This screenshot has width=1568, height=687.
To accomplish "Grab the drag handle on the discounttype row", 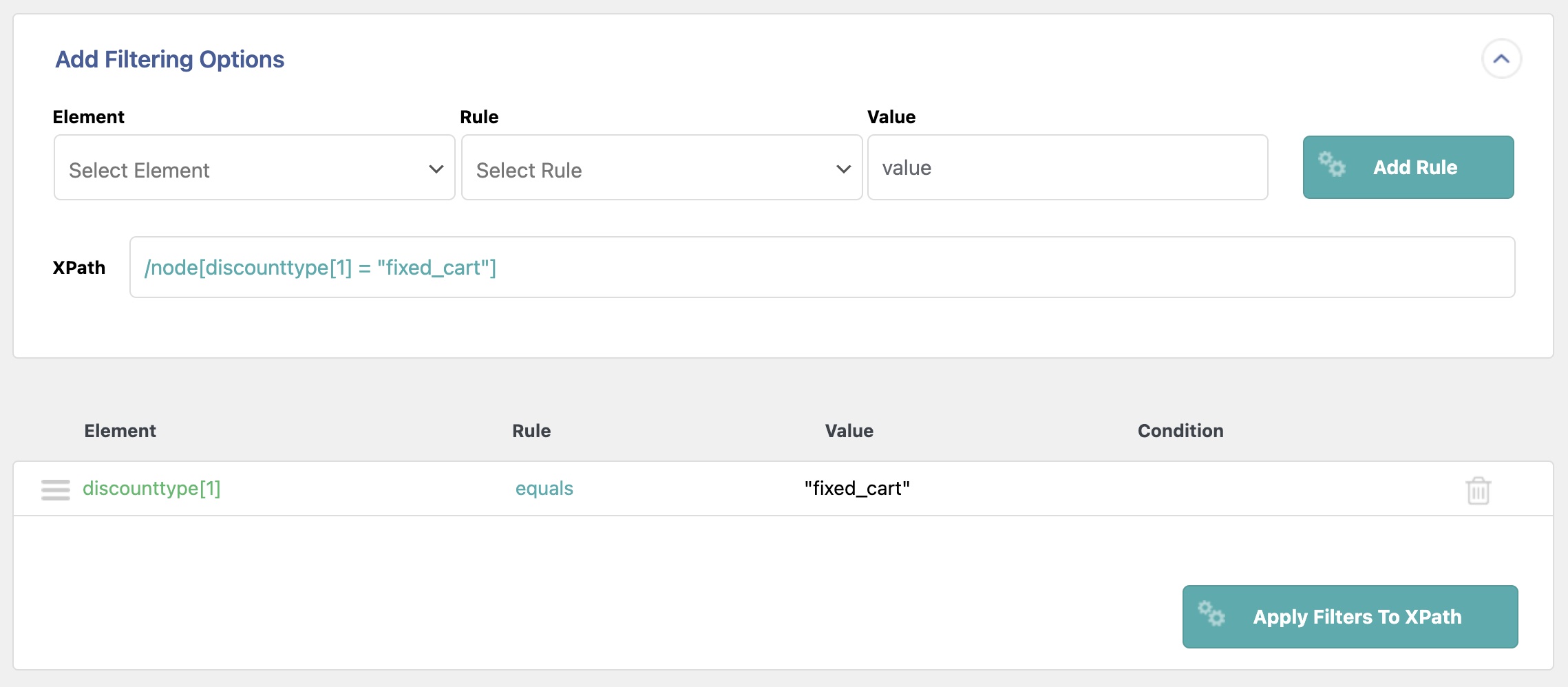I will click(56, 489).
